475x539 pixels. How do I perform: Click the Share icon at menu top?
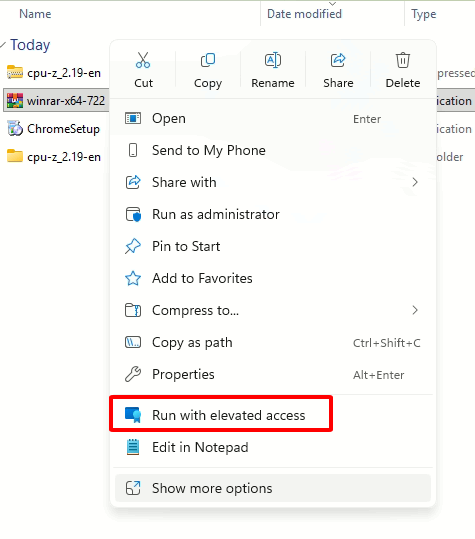point(338,60)
